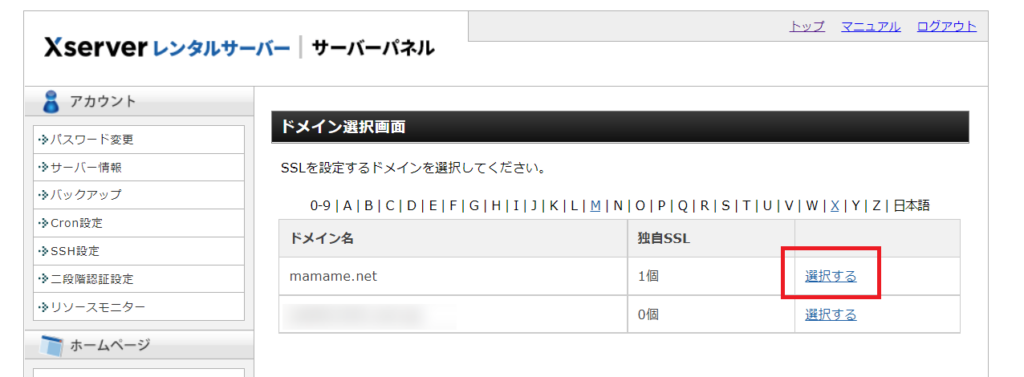Filter domains by letter M
Viewport: 1024px width, 377px height.
[x=595, y=206]
